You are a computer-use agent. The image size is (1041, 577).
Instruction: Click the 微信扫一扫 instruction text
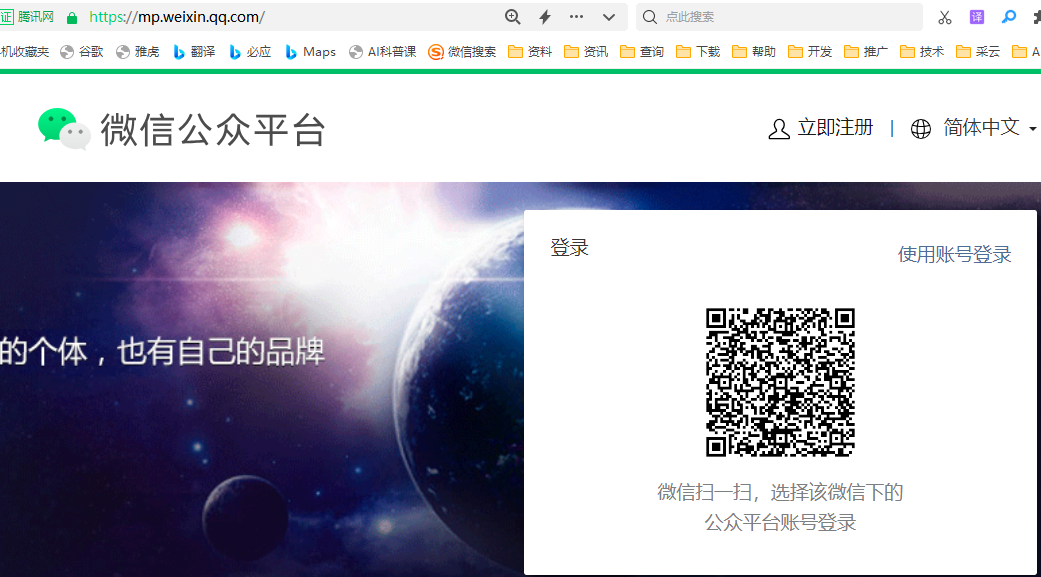click(780, 507)
